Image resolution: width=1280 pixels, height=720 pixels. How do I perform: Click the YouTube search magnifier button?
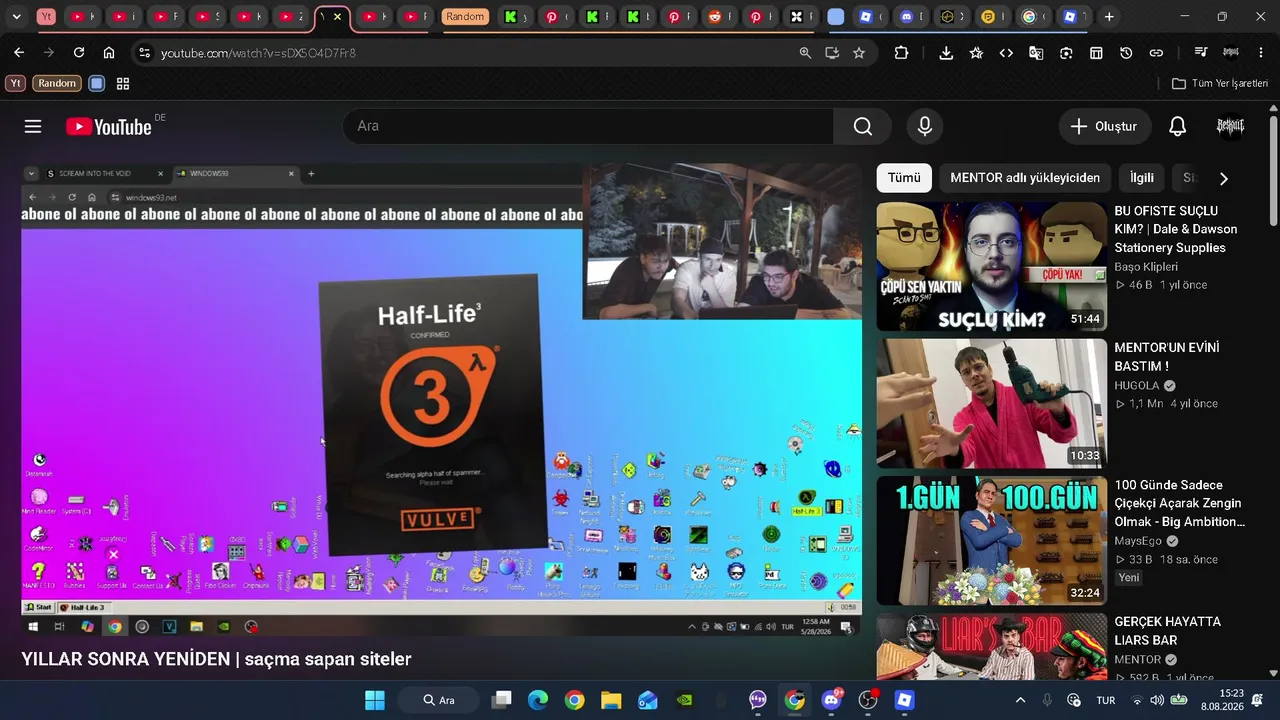point(863,126)
